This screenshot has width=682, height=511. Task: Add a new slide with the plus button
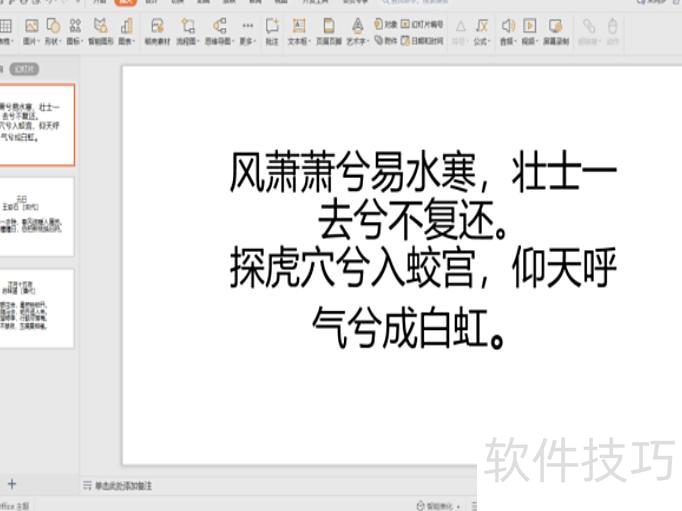12,484
